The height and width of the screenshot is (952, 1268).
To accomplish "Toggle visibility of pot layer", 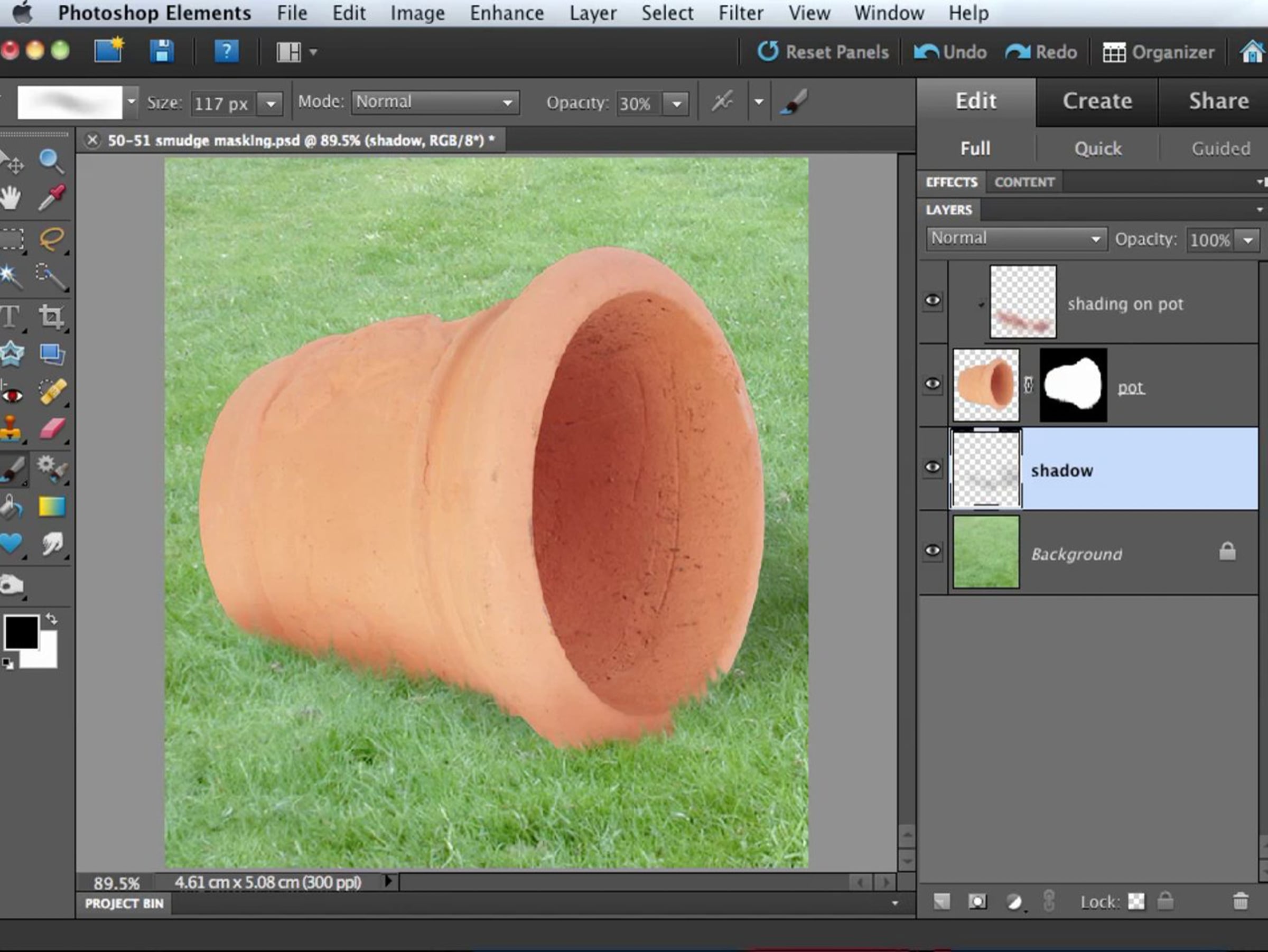I will click(933, 384).
